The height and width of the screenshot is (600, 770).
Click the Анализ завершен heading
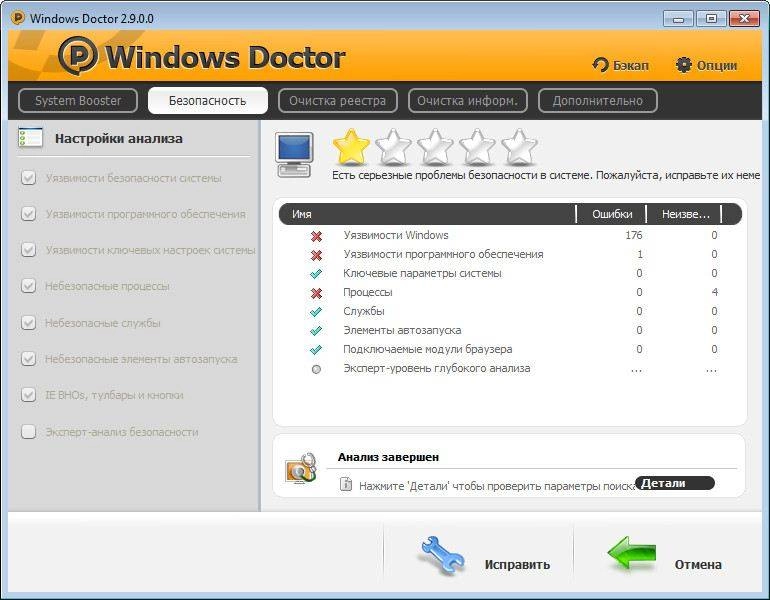[388, 457]
